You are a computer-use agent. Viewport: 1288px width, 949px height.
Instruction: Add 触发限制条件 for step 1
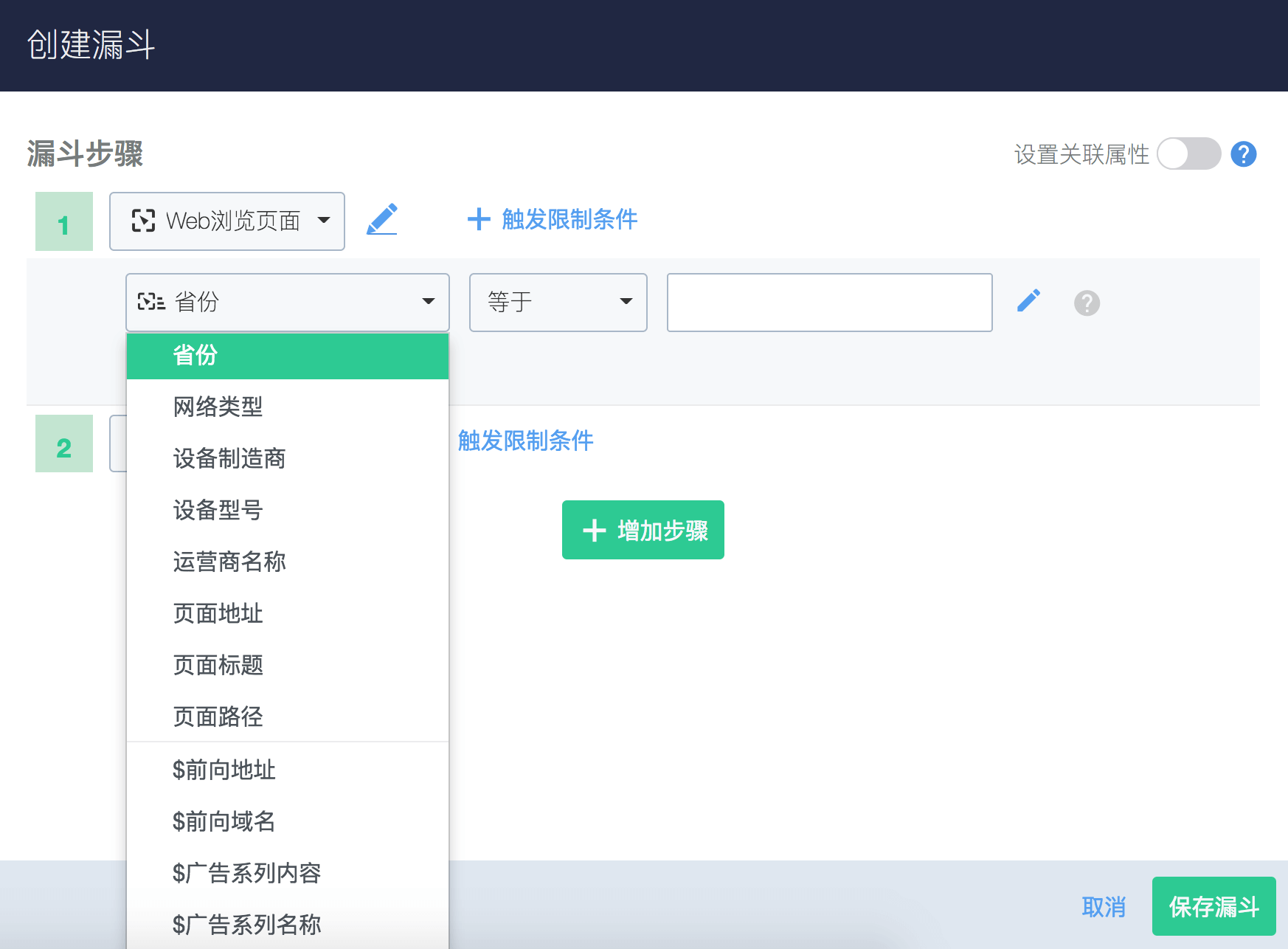point(553,219)
